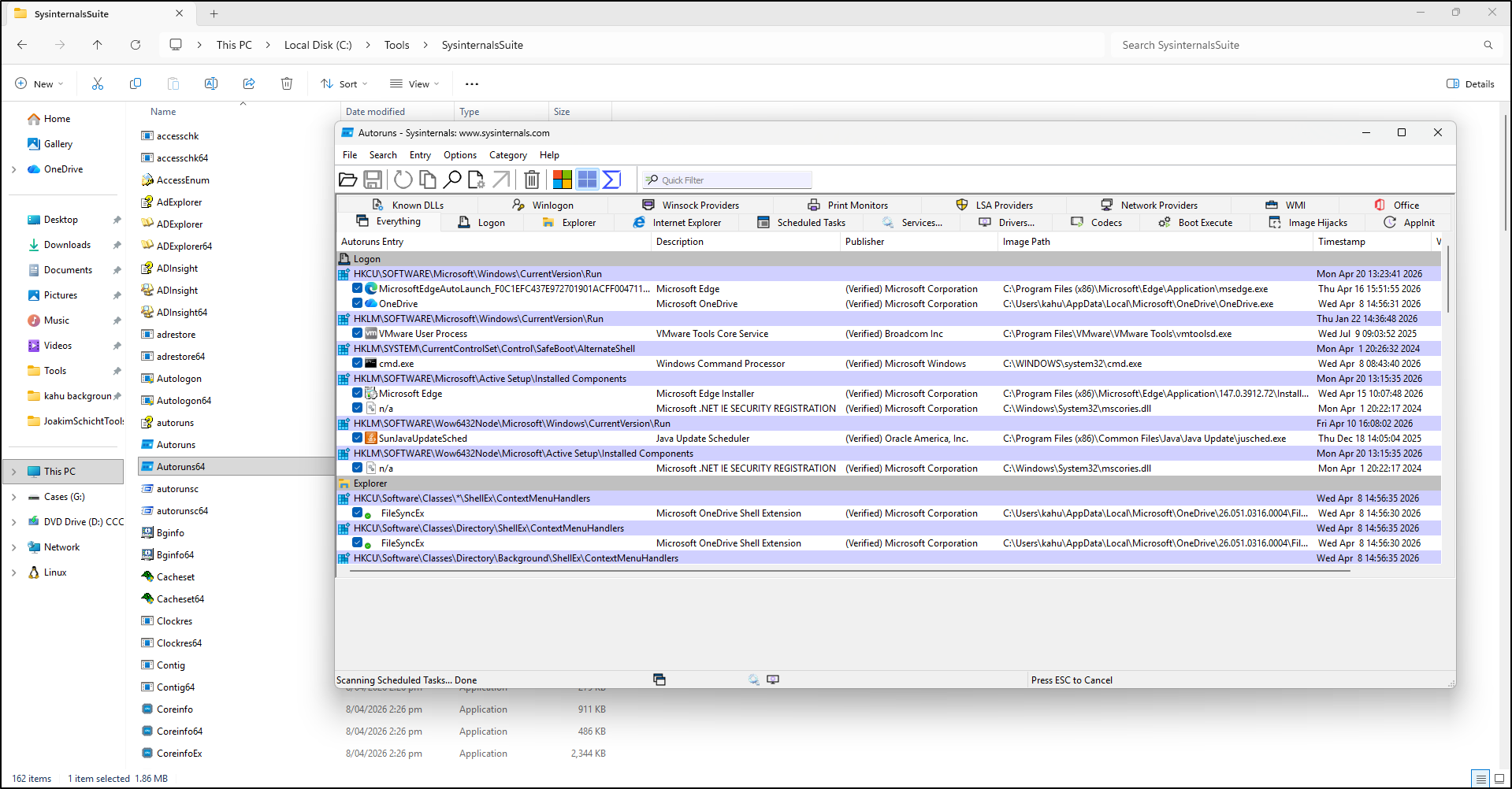The width and height of the screenshot is (1512, 789).
Task: Click the Details pane button in Explorer
Action: [1471, 83]
